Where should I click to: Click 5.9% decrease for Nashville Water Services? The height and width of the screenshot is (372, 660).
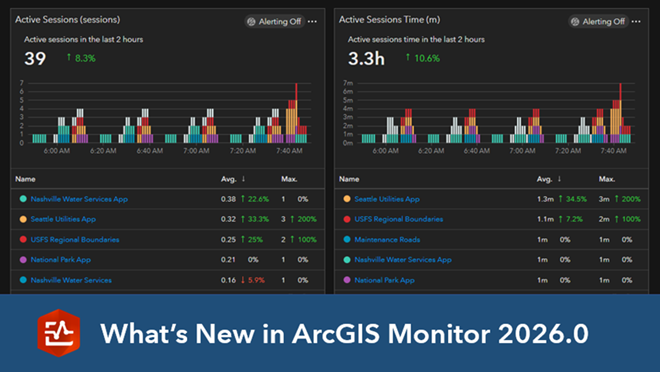(253, 280)
